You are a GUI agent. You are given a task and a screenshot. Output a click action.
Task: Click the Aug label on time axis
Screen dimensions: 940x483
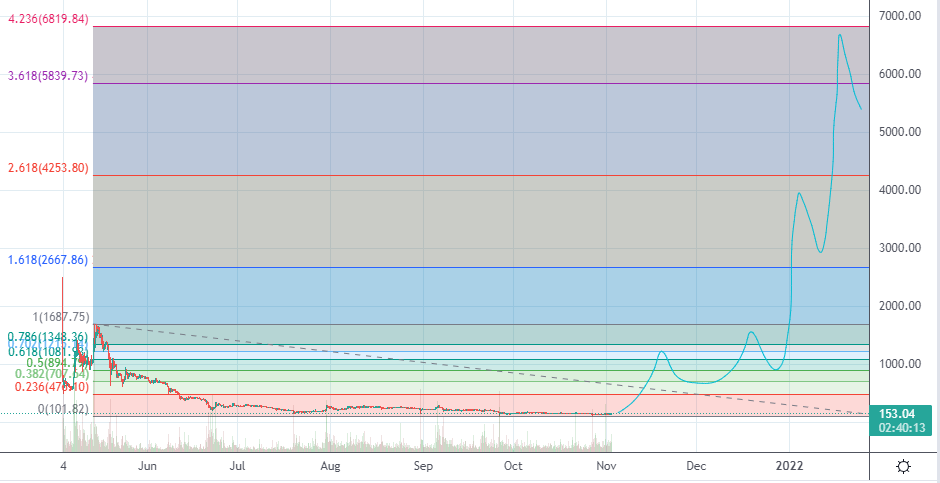[x=330, y=466]
